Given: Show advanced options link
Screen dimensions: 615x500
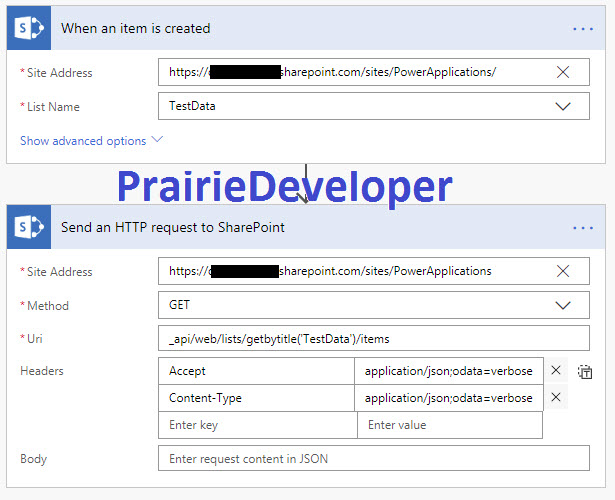Looking at the screenshot, I should (83, 141).
